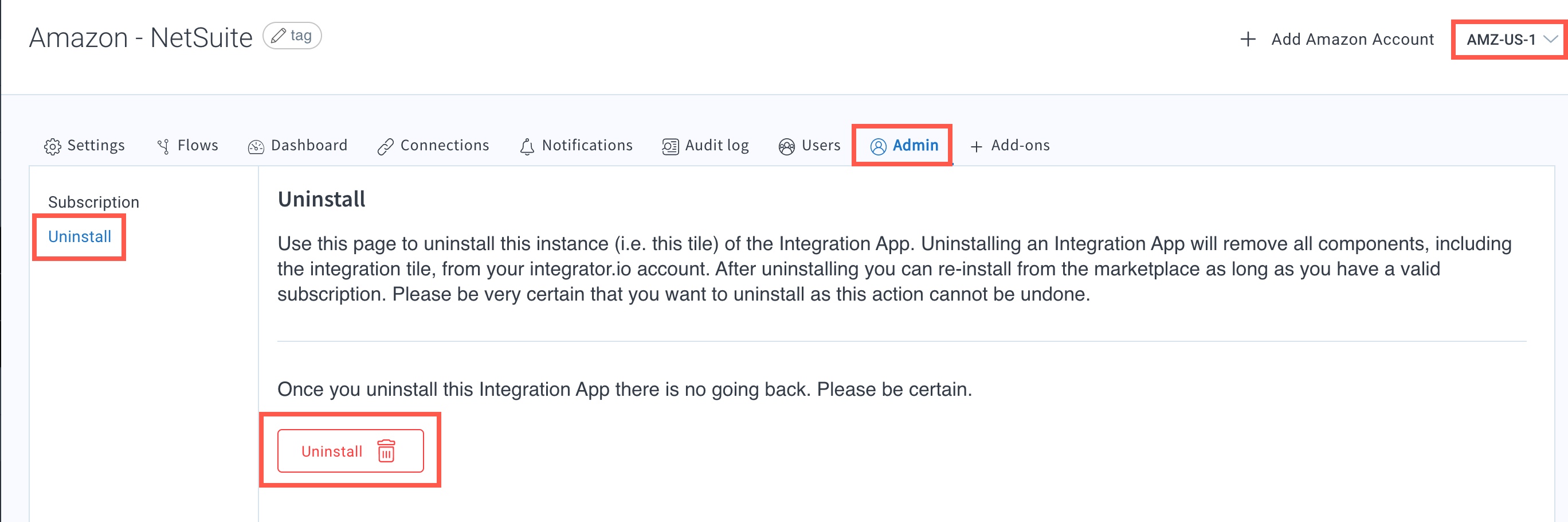View the Audit log tab
The image size is (1568, 522).
pos(705,146)
